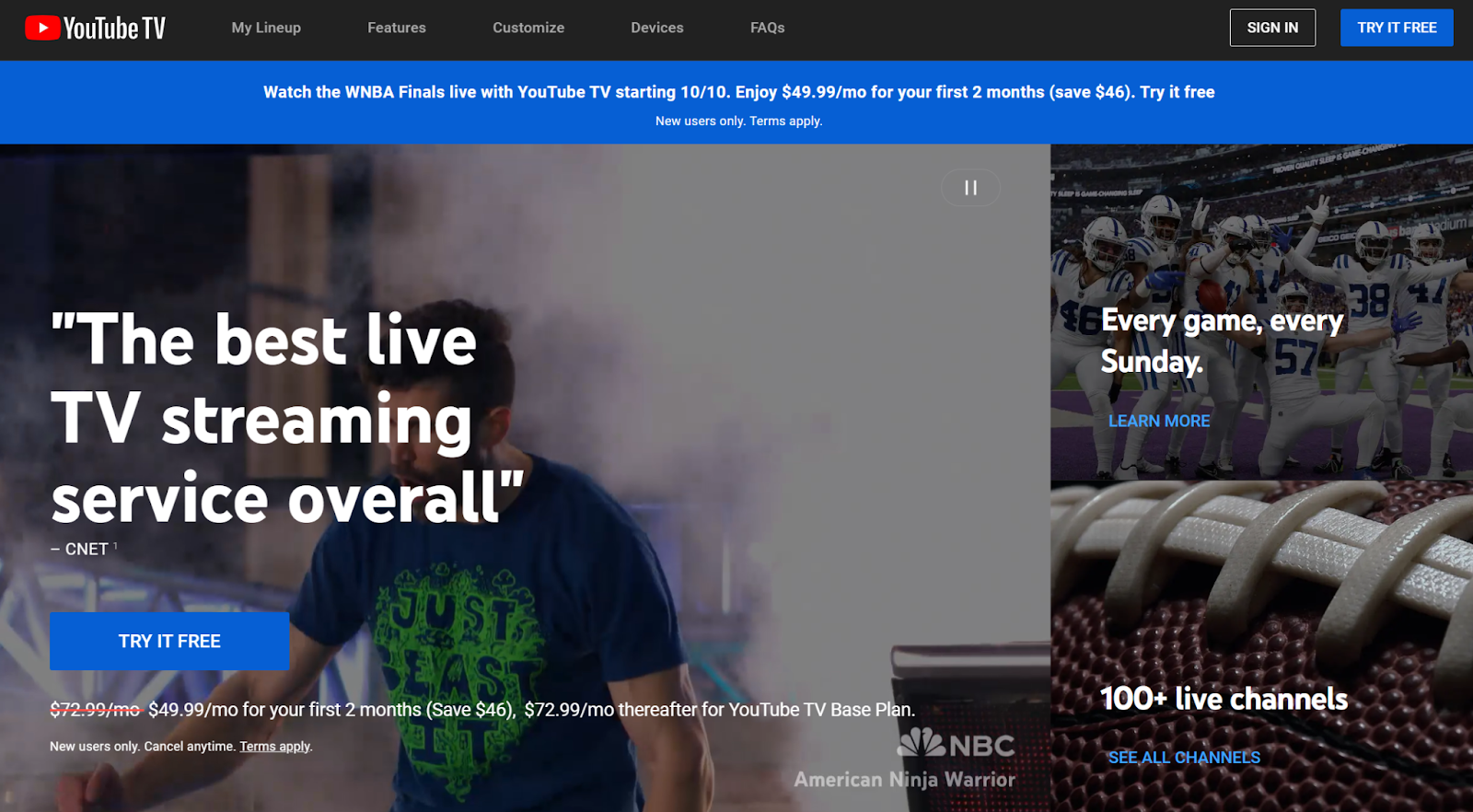This screenshot has width=1473, height=812.
Task: Click SEE ALL CHANNELS link
Action: click(1184, 758)
